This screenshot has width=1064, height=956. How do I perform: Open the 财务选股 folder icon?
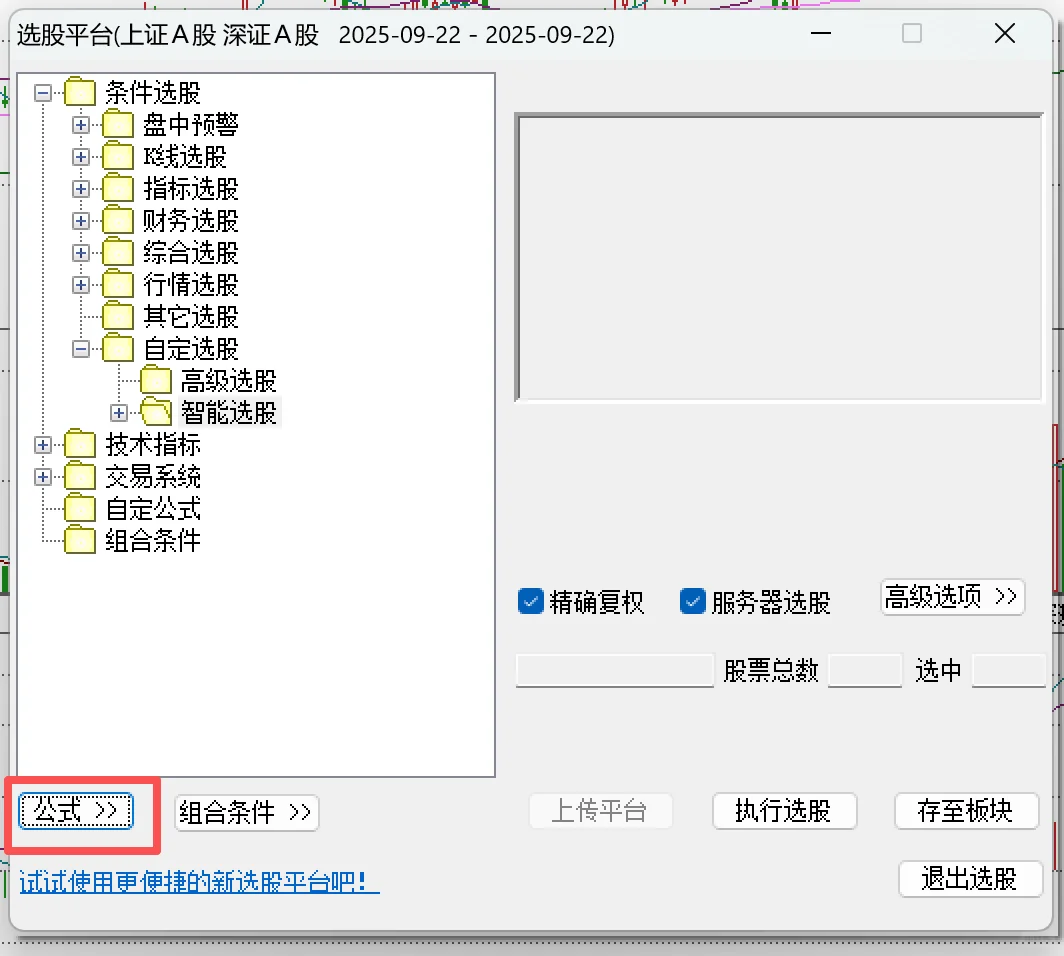click(117, 220)
